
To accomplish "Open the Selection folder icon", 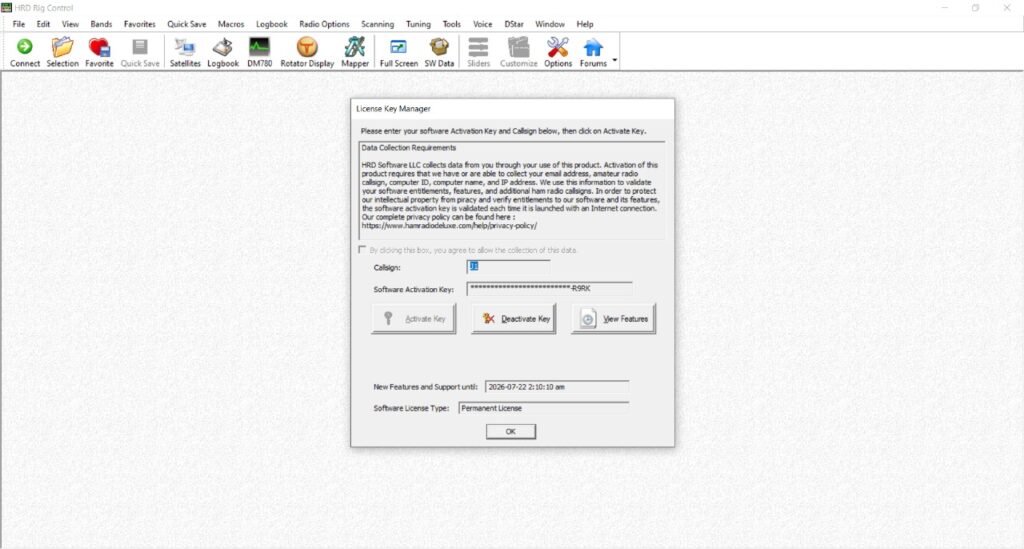I will pyautogui.click(x=62, y=52).
